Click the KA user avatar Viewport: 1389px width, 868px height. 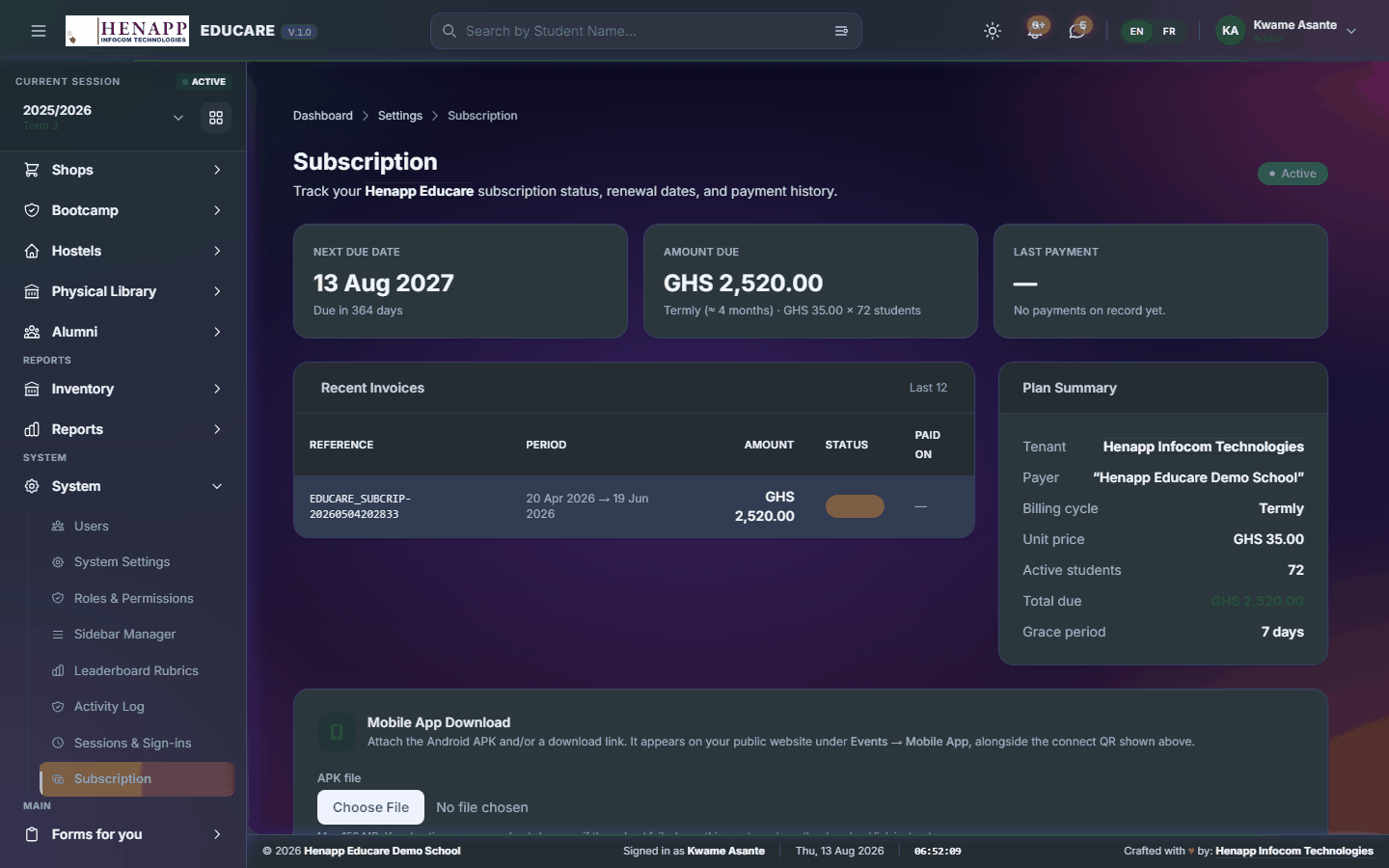pos(1230,31)
